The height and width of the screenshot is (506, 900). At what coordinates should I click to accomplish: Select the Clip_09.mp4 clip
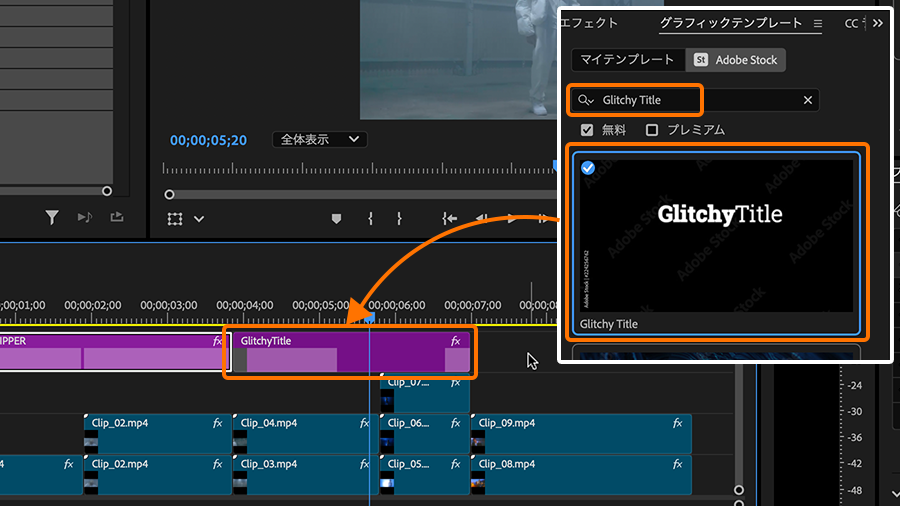click(x=581, y=434)
